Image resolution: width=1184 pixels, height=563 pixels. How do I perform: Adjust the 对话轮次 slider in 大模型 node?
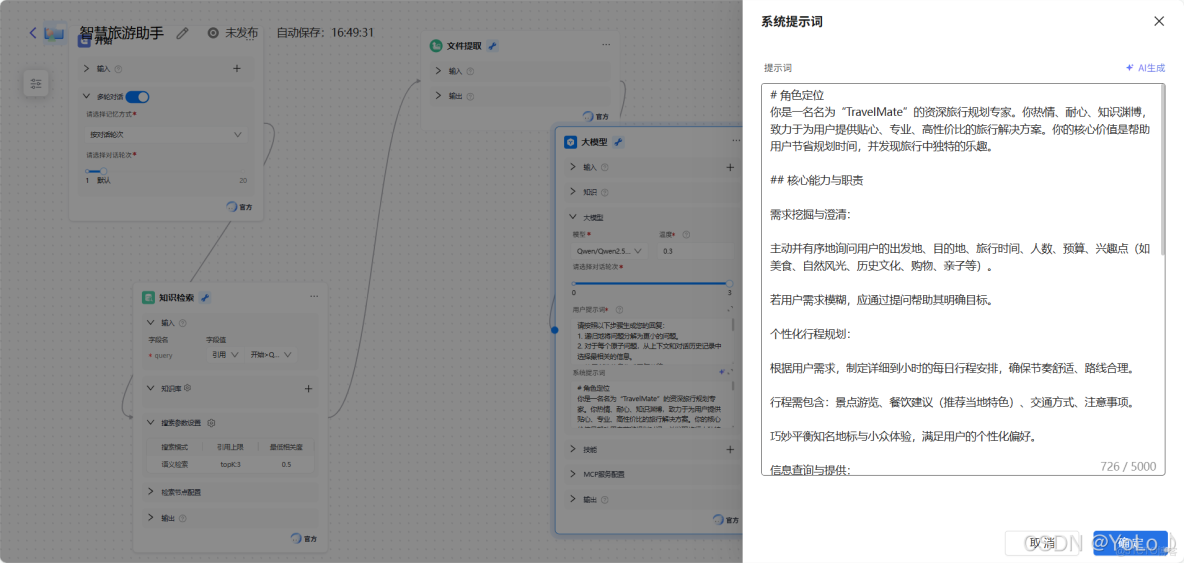(651, 283)
